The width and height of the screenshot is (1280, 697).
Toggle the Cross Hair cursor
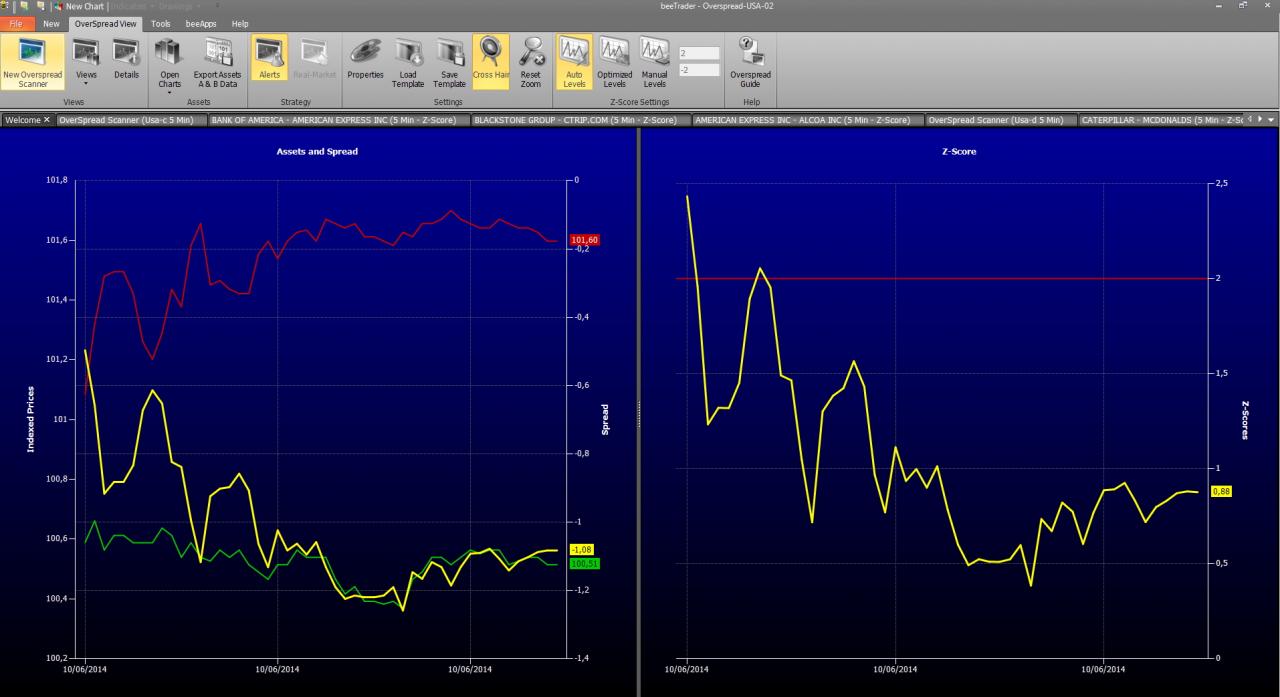pyautogui.click(x=491, y=62)
